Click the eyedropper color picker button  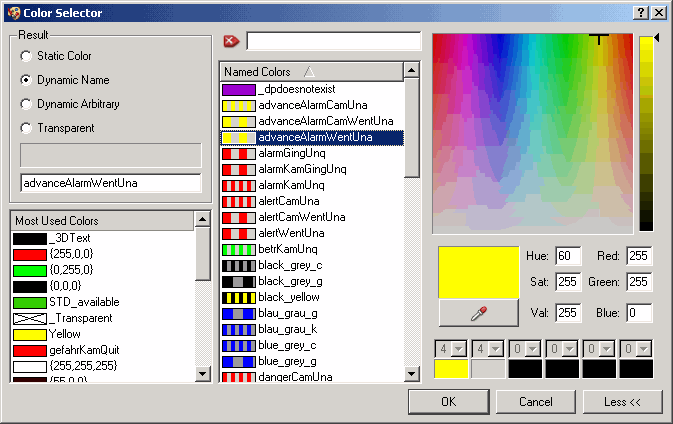point(478,313)
